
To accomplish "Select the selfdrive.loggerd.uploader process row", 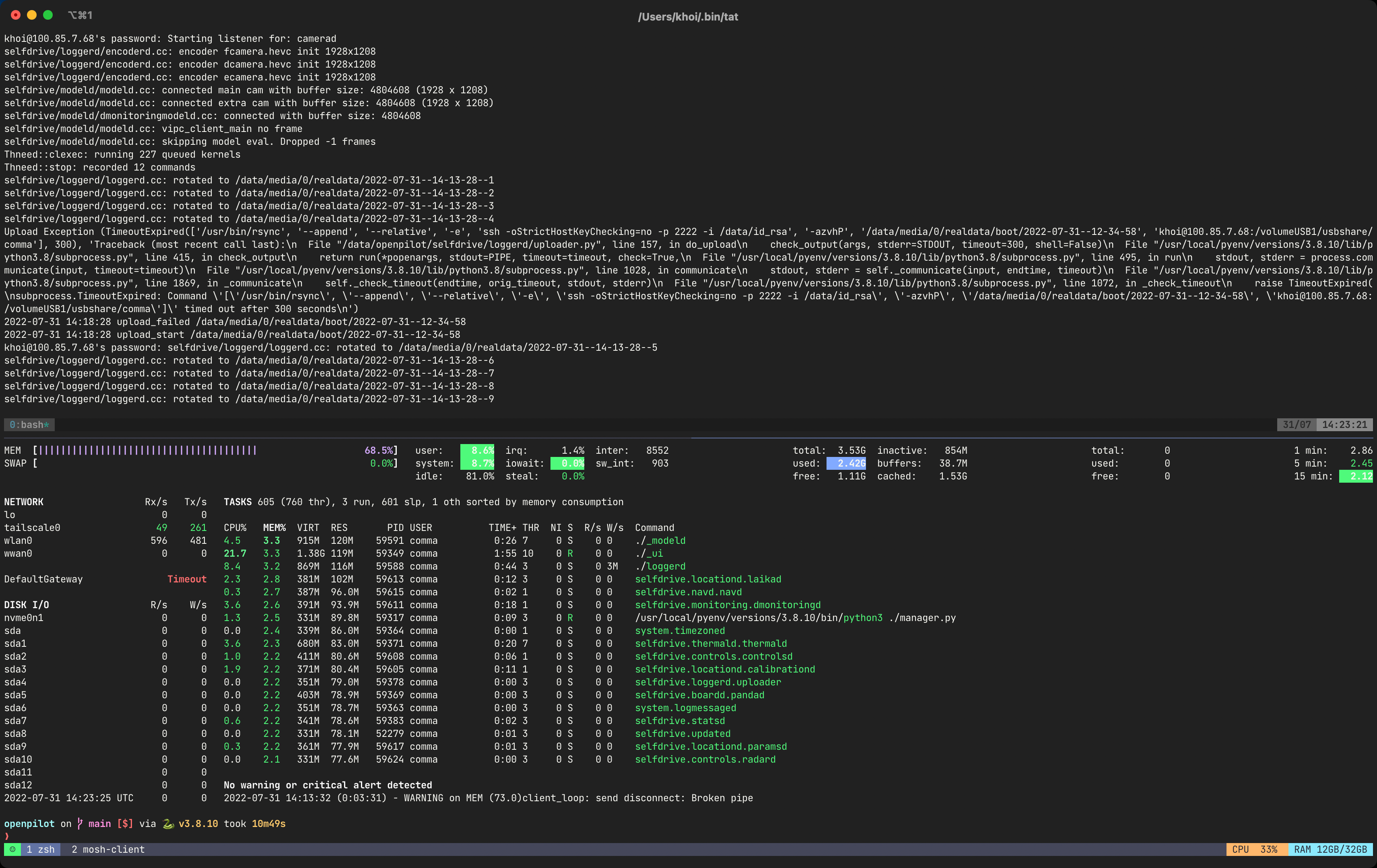I will coord(707,682).
